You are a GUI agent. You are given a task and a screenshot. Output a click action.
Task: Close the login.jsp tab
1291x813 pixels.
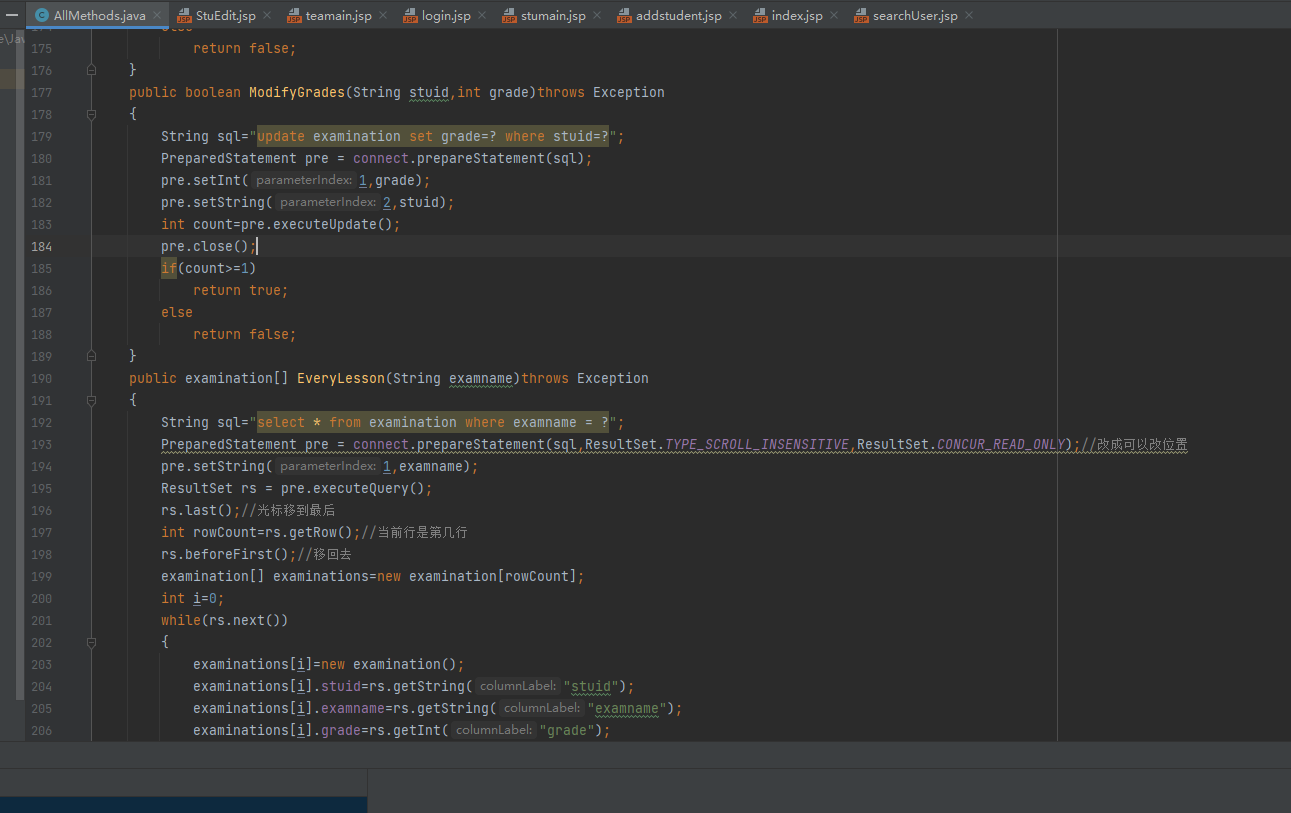click(x=482, y=16)
